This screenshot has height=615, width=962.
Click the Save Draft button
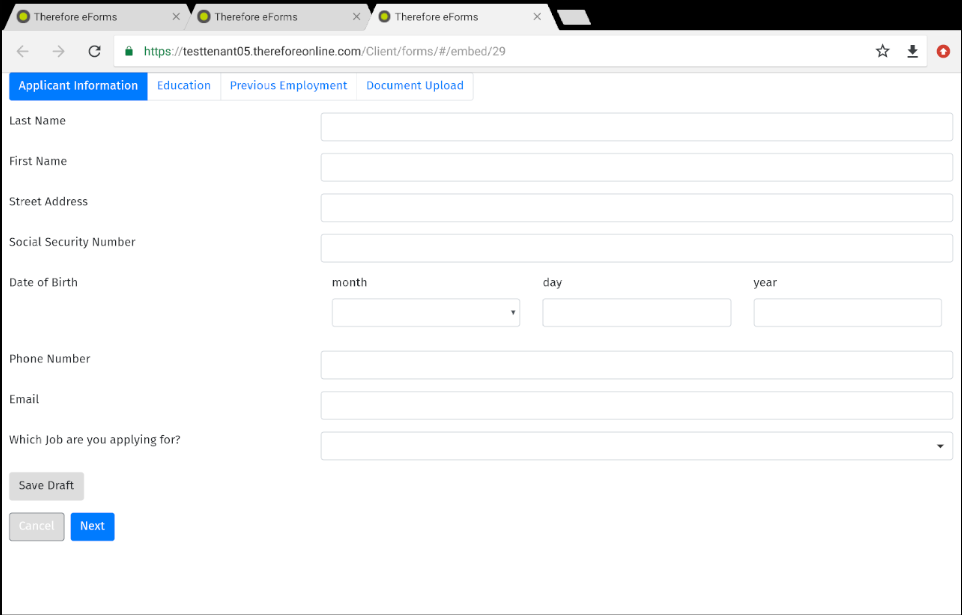click(x=46, y=486)
